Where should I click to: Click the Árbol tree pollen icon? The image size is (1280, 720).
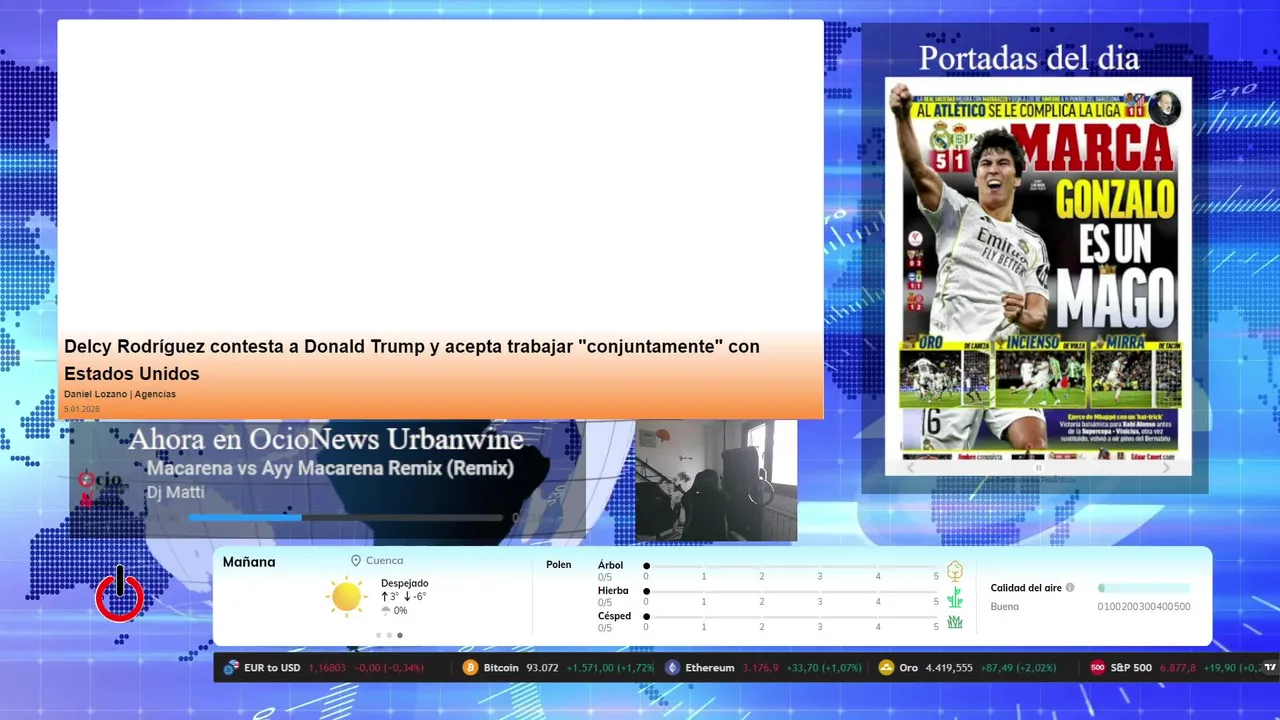(955, 571)
